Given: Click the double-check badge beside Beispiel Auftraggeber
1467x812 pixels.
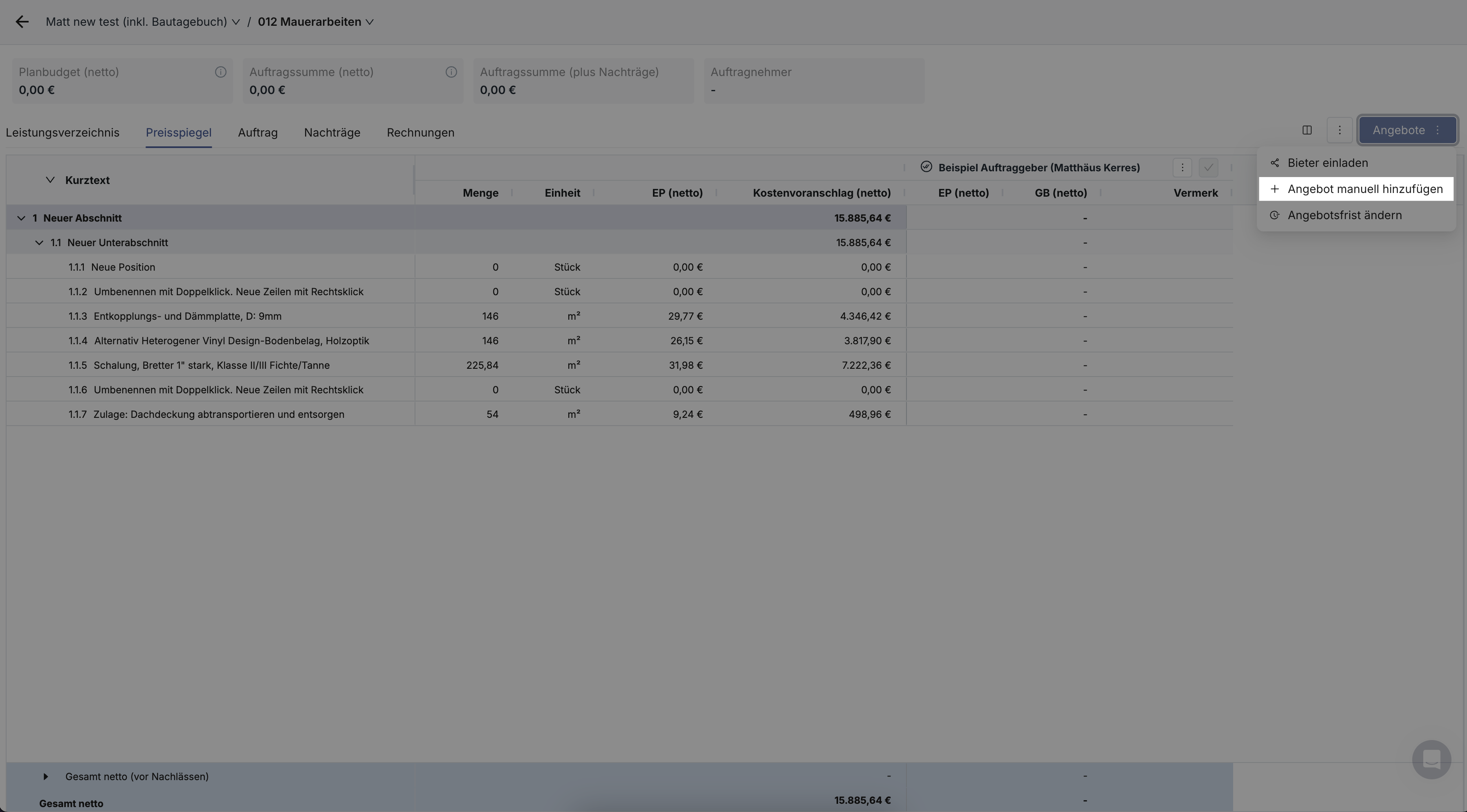Looking at the screenshot, I should (x=926, y=166).
